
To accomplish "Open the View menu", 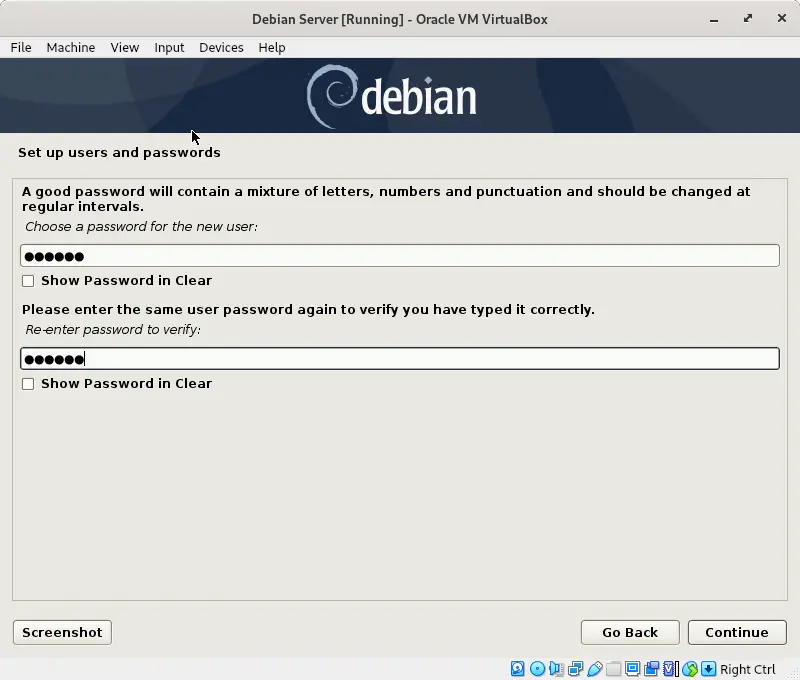I will pyautogui.click(x=125, y=47).
